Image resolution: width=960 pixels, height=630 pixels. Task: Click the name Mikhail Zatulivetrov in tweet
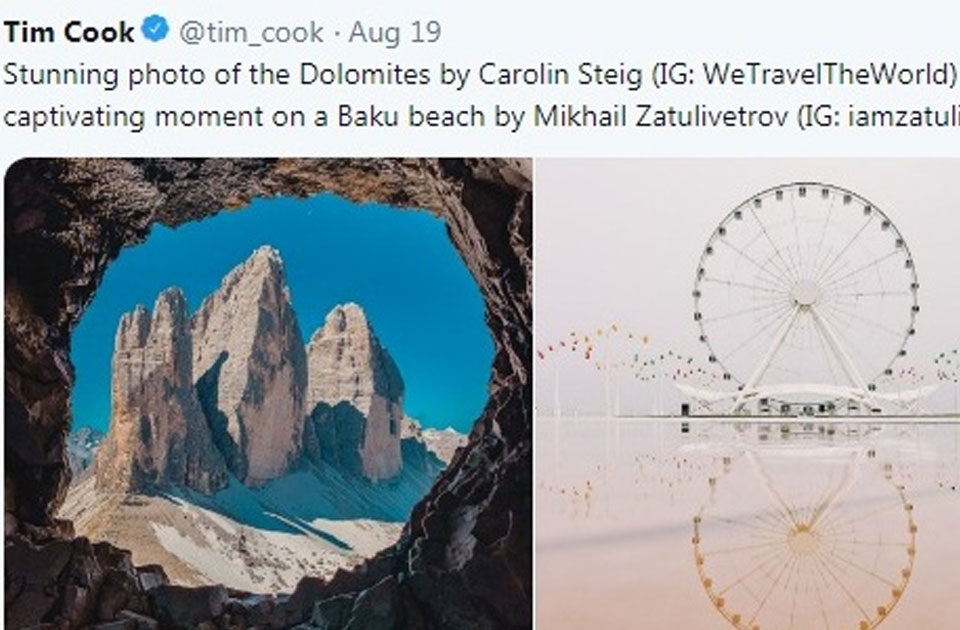click(x=661, y=116)
